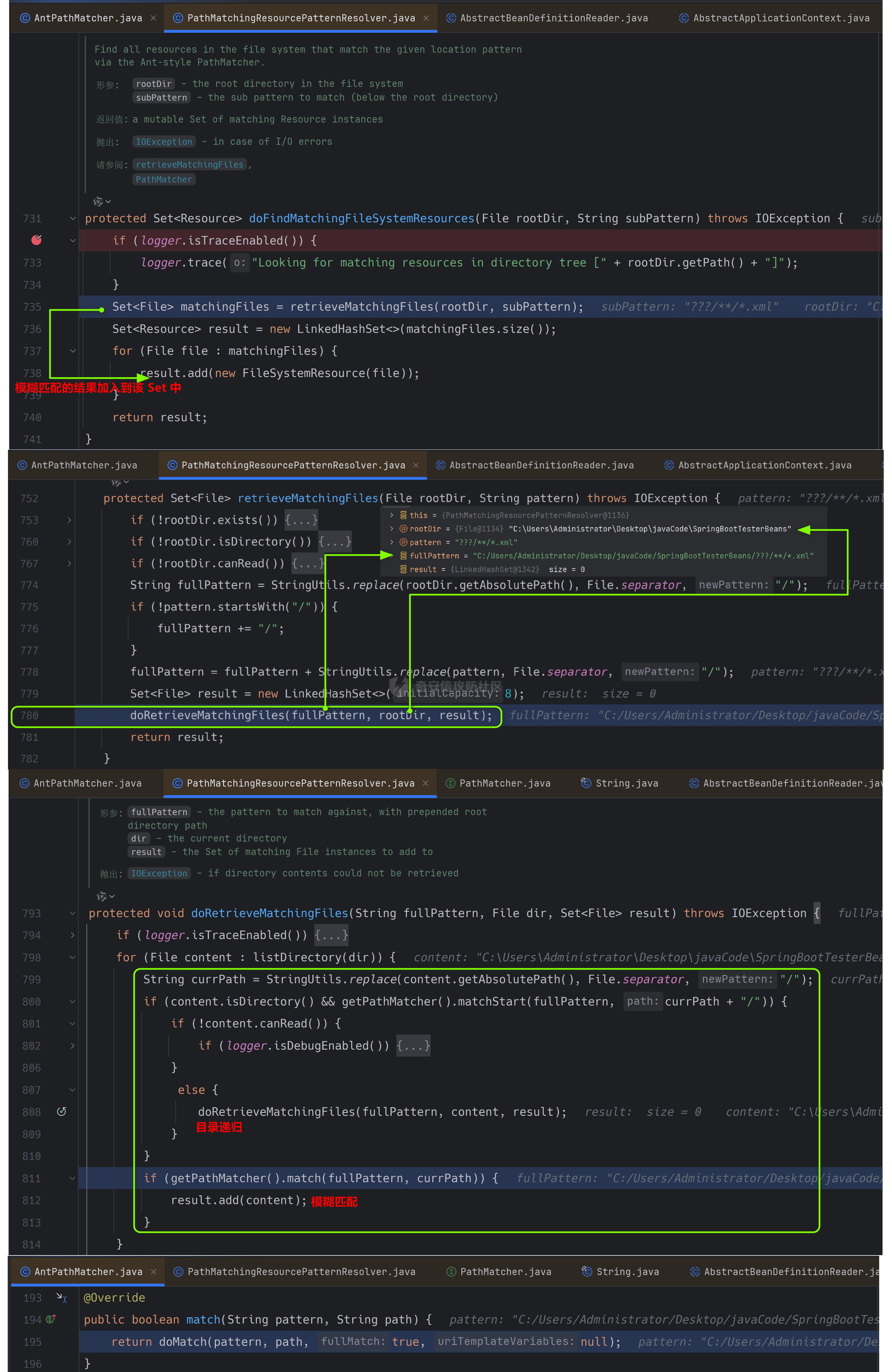892x1372 pixels.
Task: Open the retrieveMatchingFiles doc link
Action: coord(190,164)
